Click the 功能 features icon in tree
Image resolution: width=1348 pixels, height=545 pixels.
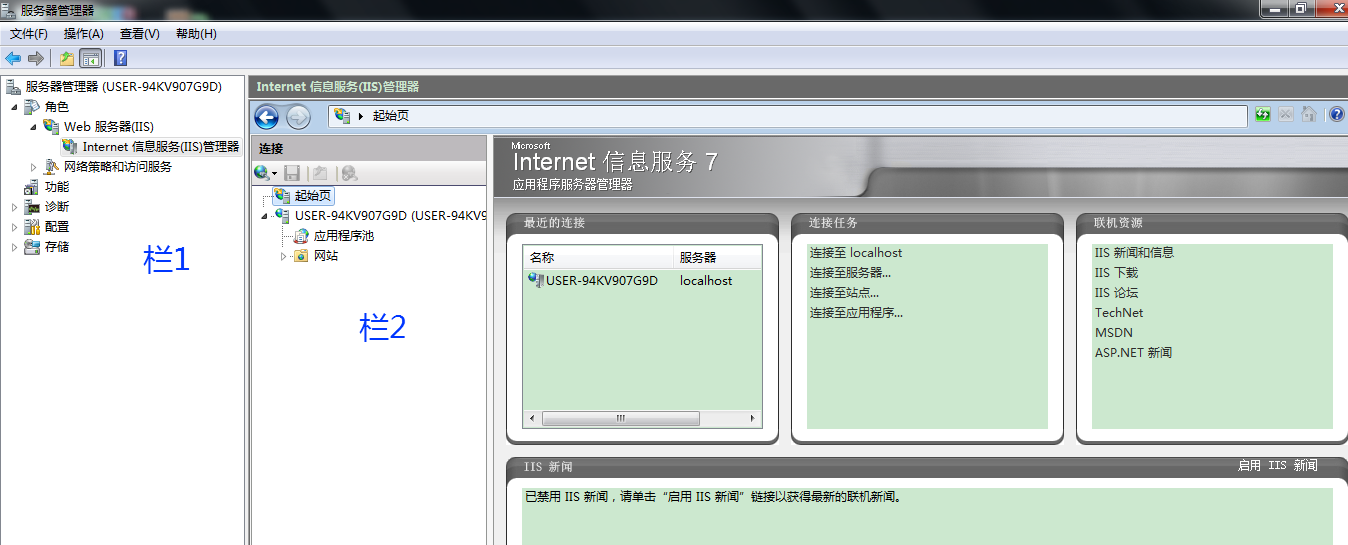point(32,187)
